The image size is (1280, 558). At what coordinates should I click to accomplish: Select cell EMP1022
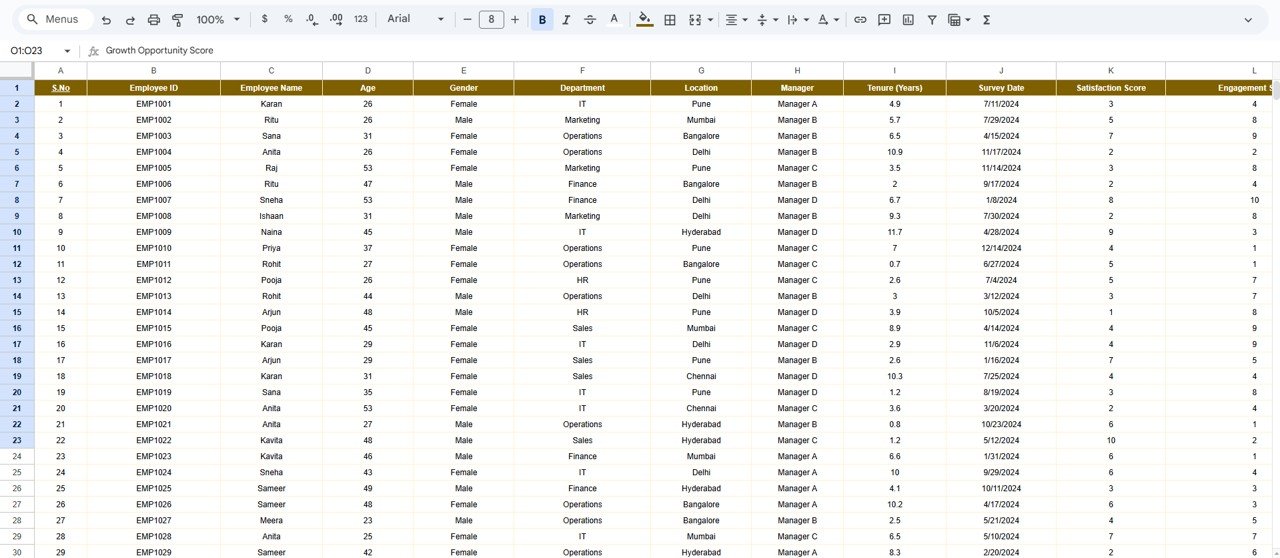click(x=153, y=440)
